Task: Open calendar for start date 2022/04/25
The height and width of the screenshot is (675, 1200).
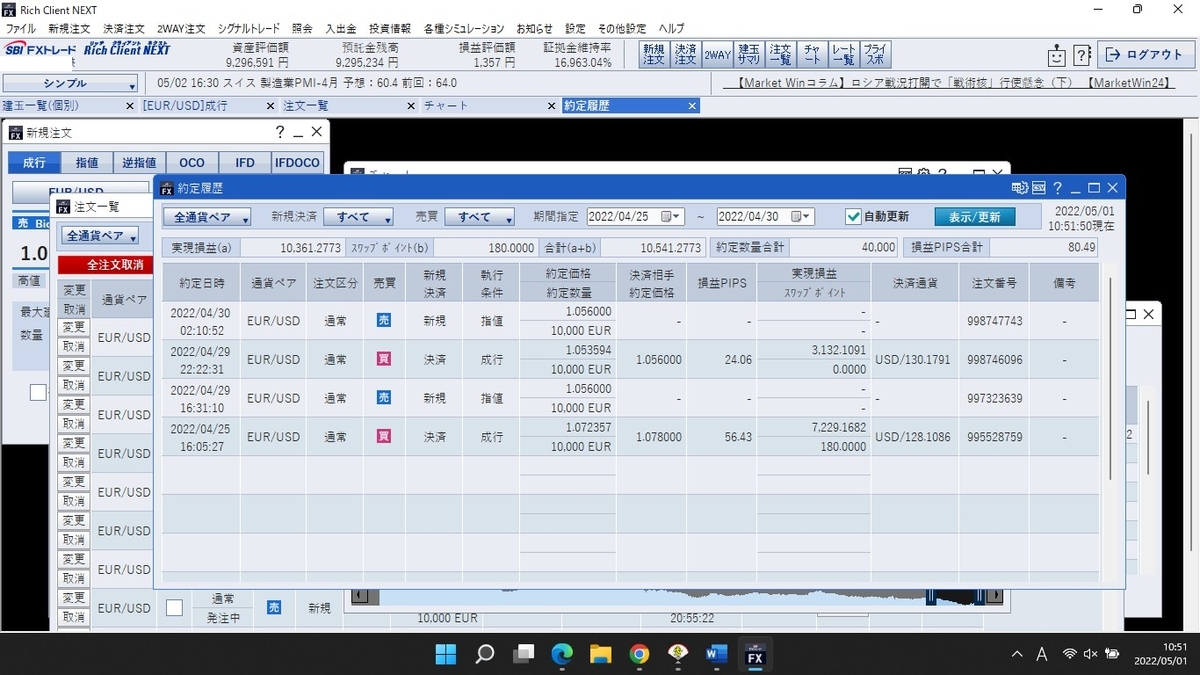Action: tap(673, 216)
